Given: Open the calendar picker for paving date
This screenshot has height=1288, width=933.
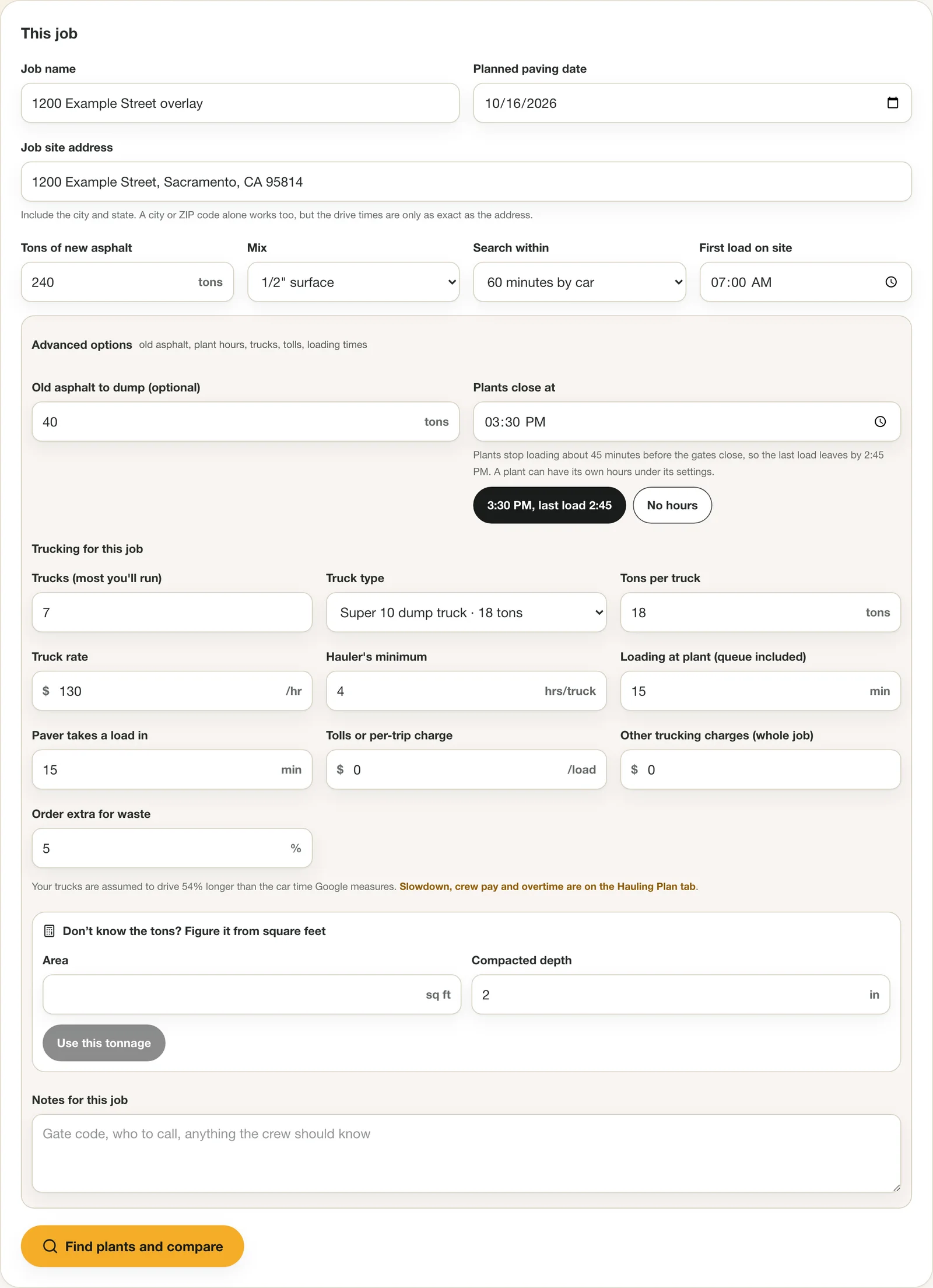Looking at the screenshot, I should pos(892,103).
